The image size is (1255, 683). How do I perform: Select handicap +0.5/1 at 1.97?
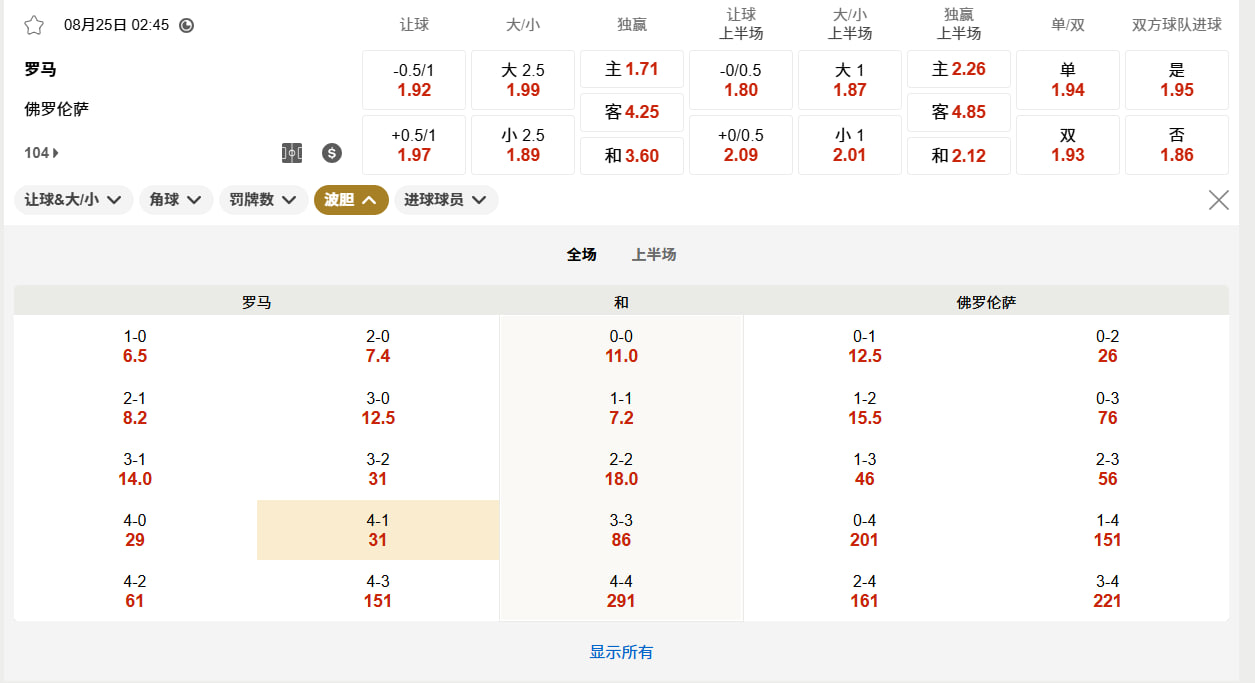click(414, 145)
